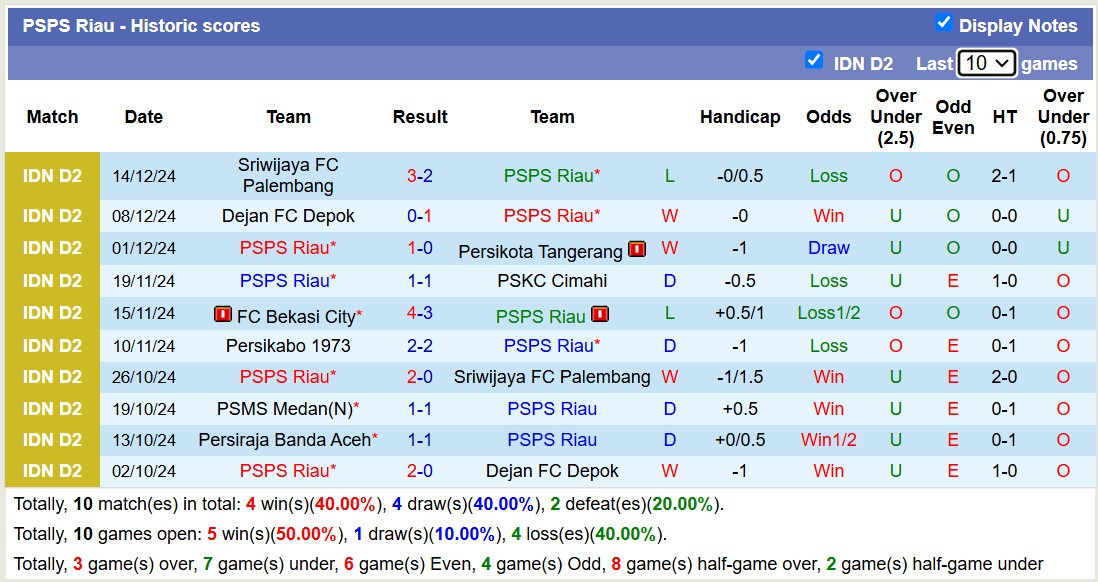Click Dejan FC Depok on 08/12/24 row
1098x582 pixels.
(288, 216)
